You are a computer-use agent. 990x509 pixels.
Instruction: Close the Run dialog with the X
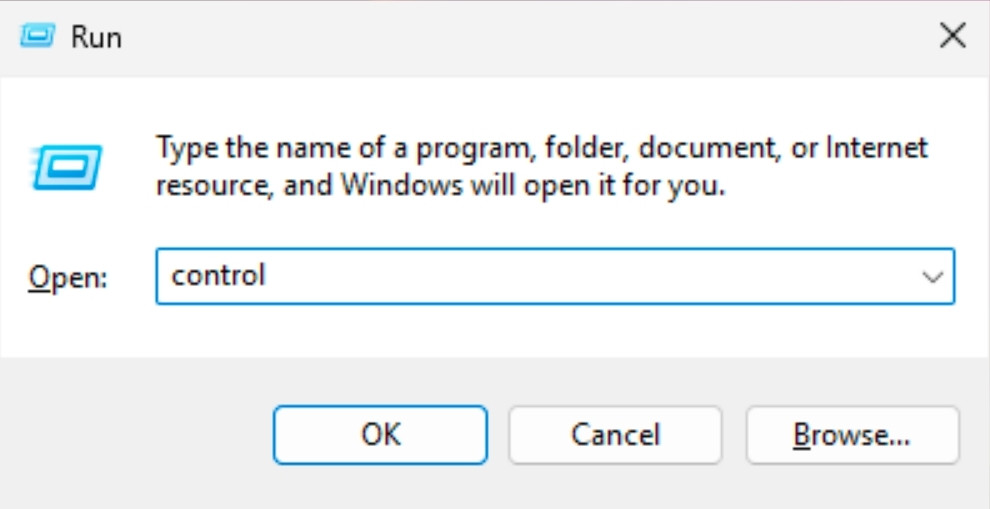click(952, 37)
